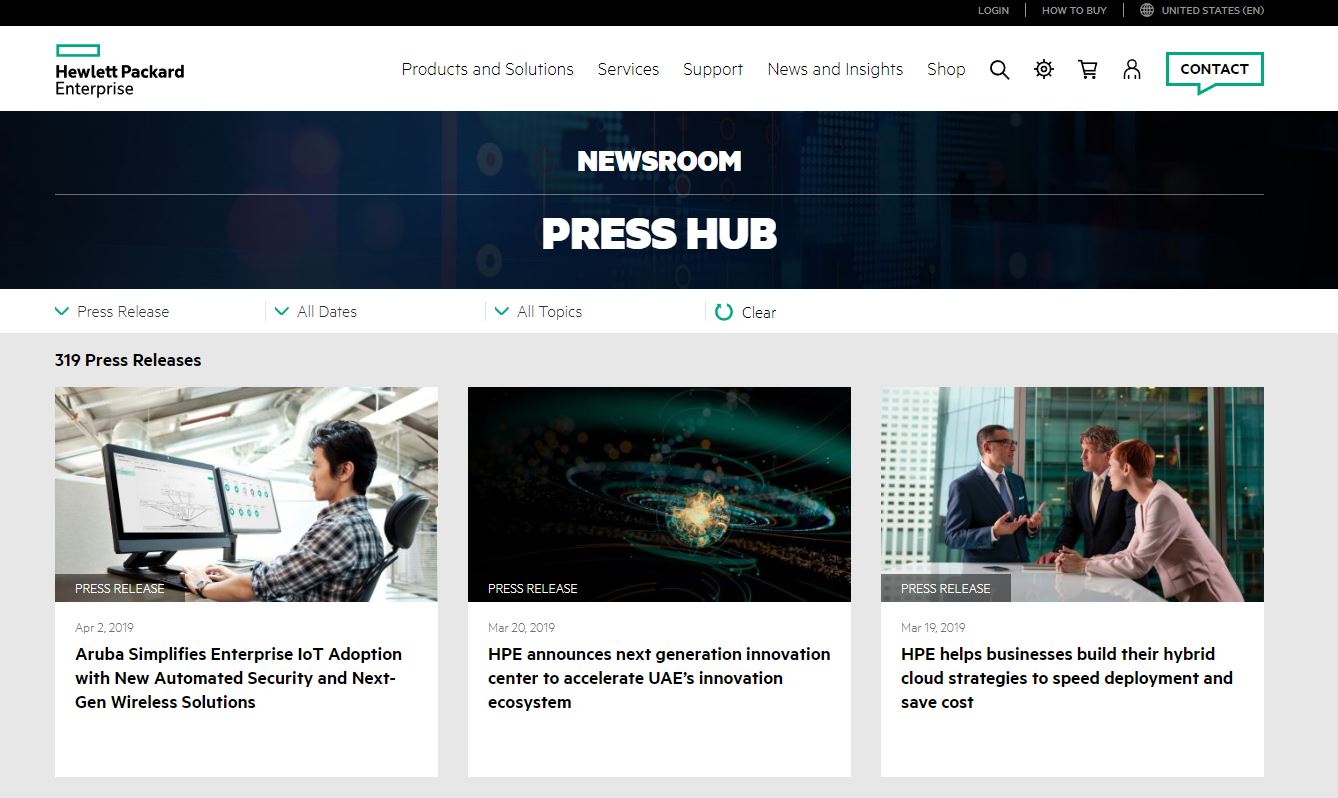Click the 319 Press Releases count

point(128,360)
